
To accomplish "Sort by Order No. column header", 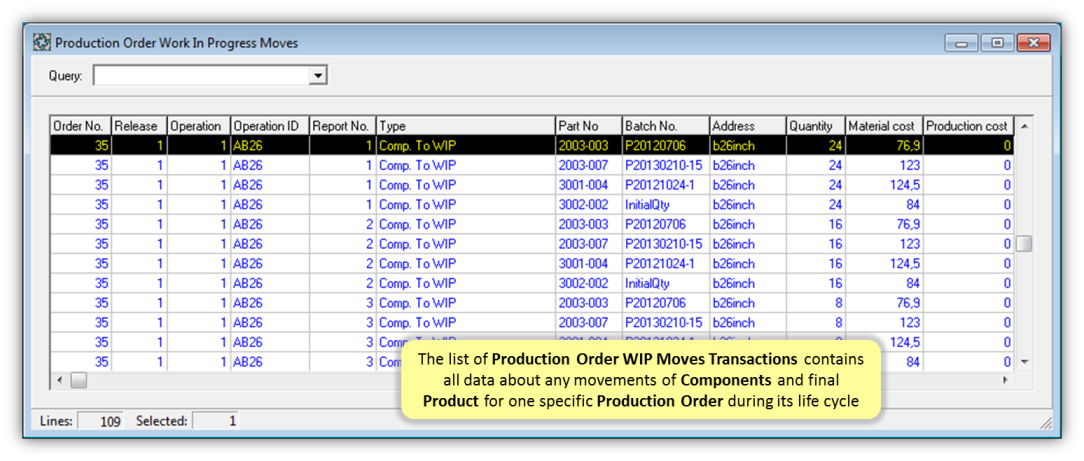I will (x=79, y=126).
